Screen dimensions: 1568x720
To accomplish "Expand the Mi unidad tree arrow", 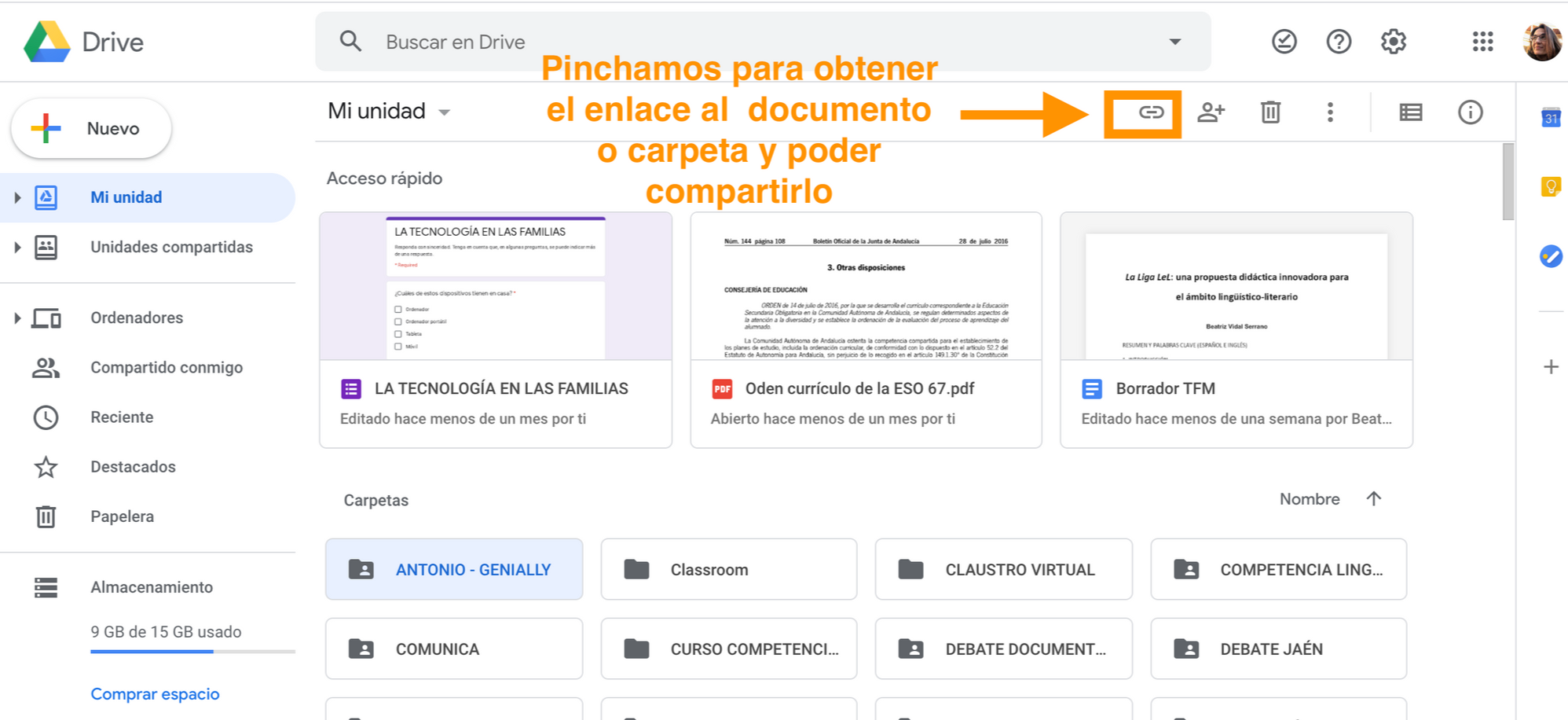I will [x=17, y=197].
